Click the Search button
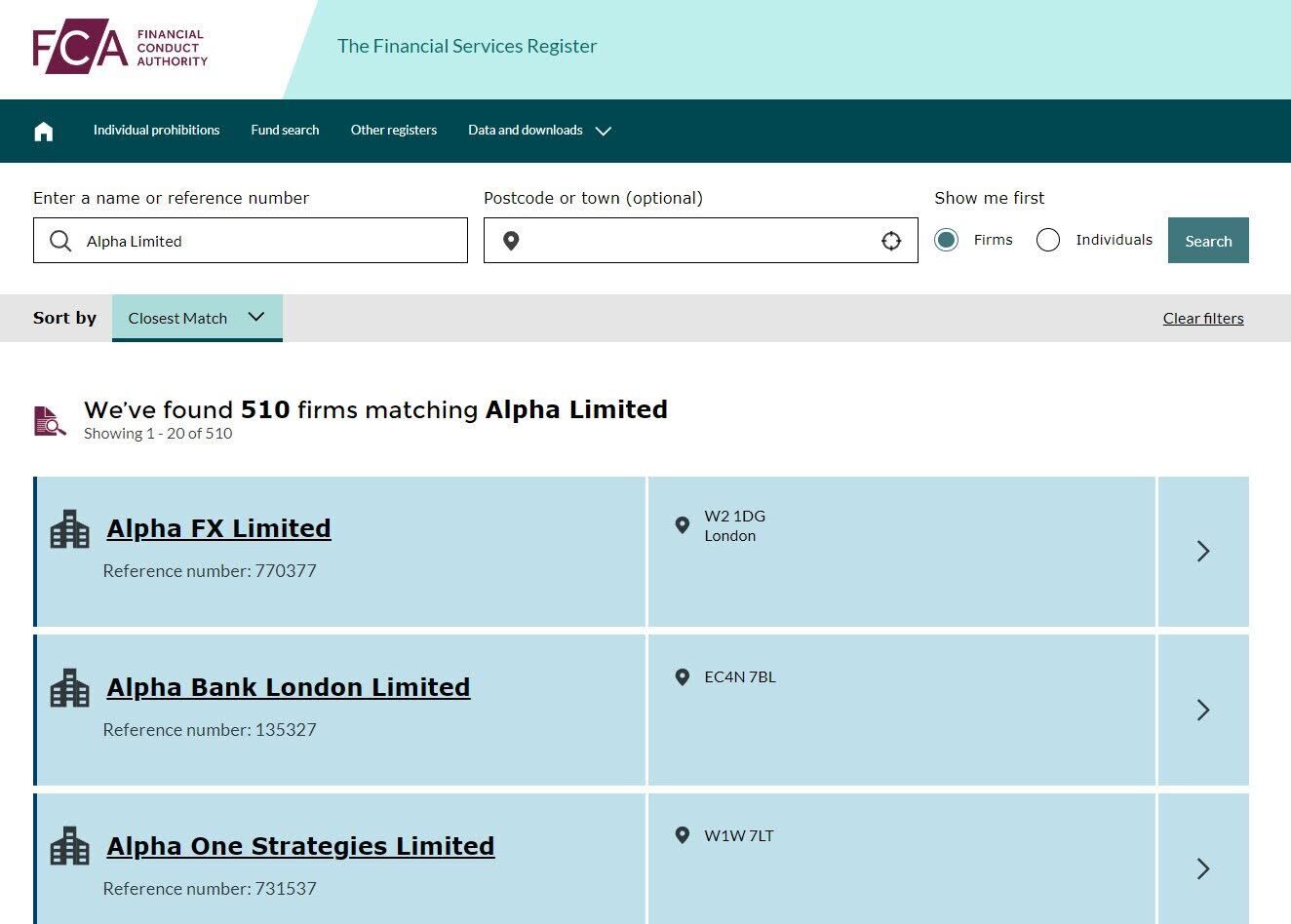The image size is (1291, 924). pyautogui.click(x=1208, y=241)
